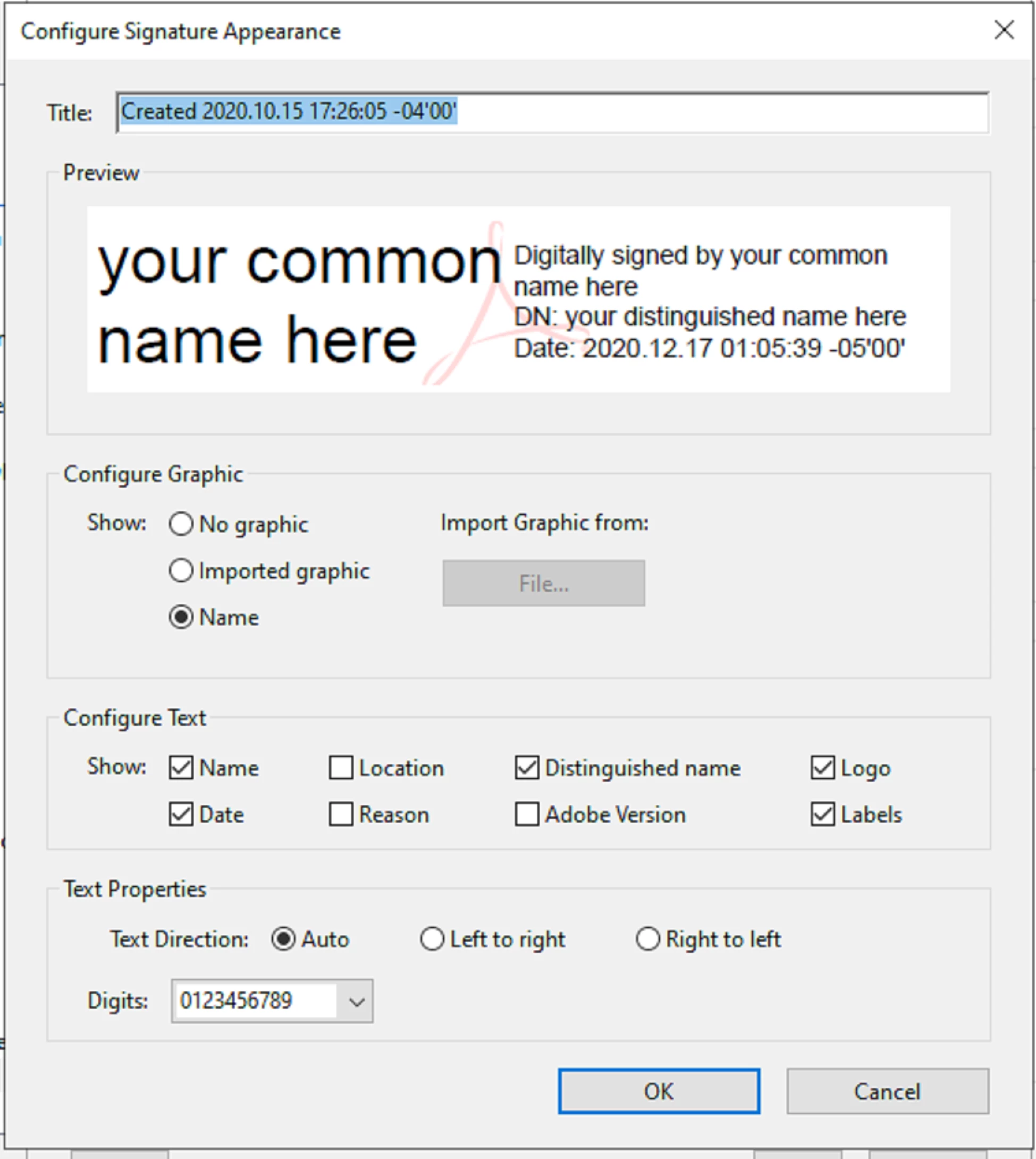Select the No graphic radio button
This screenshot has width=1036, height=1159.
[181, 524]
